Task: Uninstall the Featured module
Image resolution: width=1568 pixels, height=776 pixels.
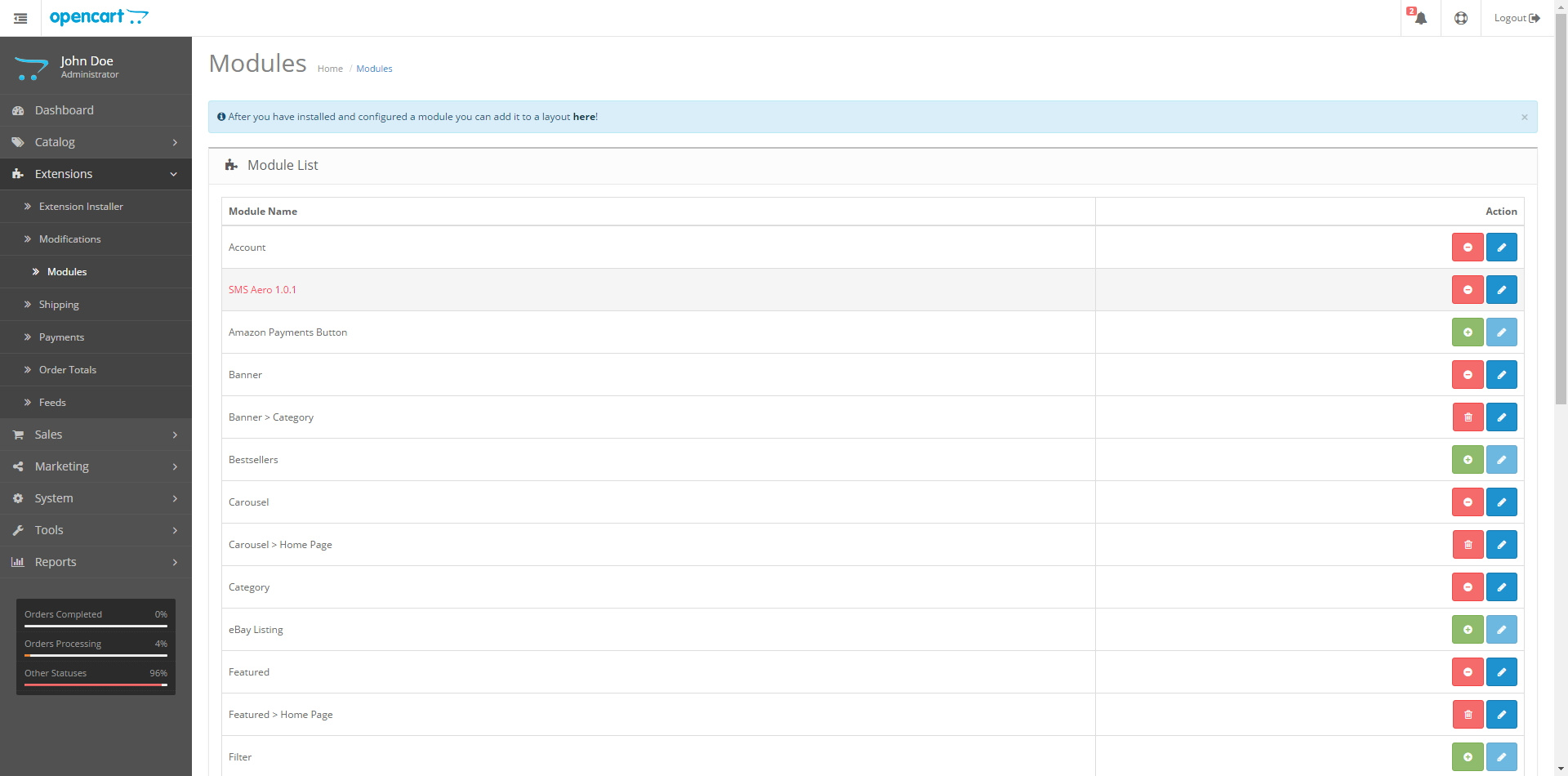Action: 1467,672
